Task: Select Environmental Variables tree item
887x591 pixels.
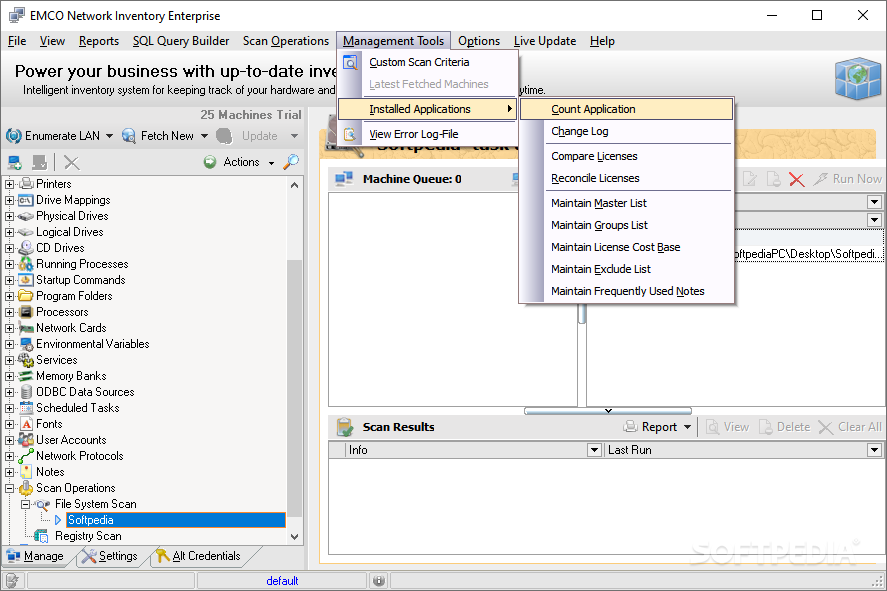Action: 93,344
